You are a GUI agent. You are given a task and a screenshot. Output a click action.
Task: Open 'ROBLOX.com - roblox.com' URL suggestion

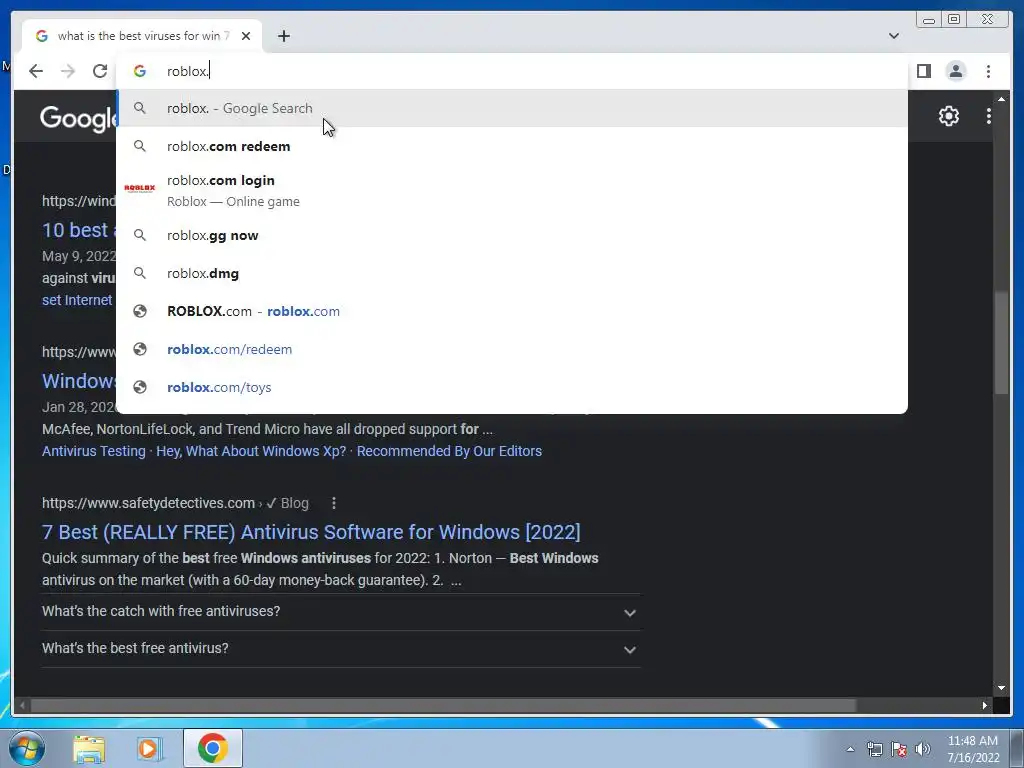coord(512,312)
